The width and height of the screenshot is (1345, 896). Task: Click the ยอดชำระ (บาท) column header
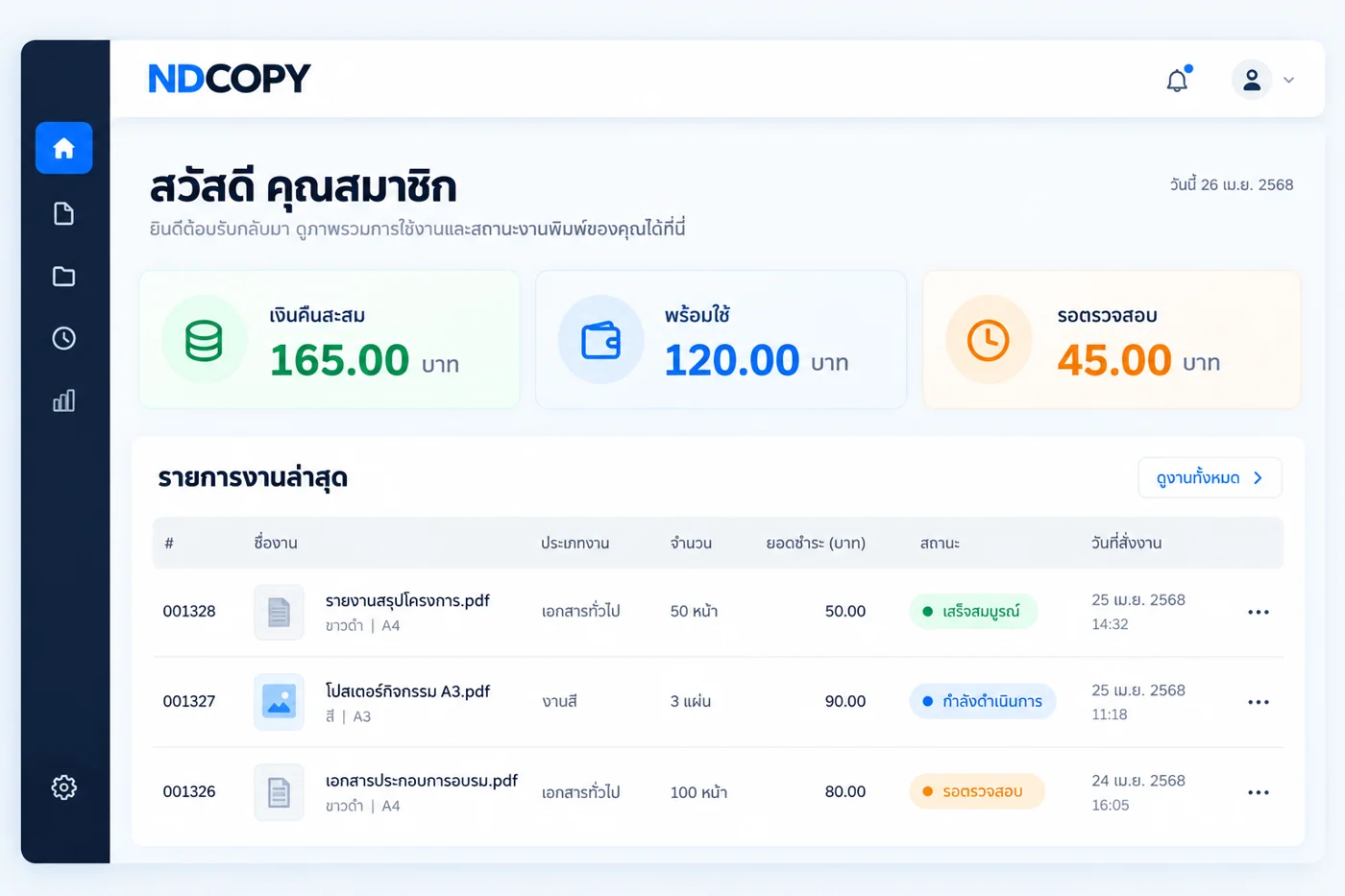[816, 543]
